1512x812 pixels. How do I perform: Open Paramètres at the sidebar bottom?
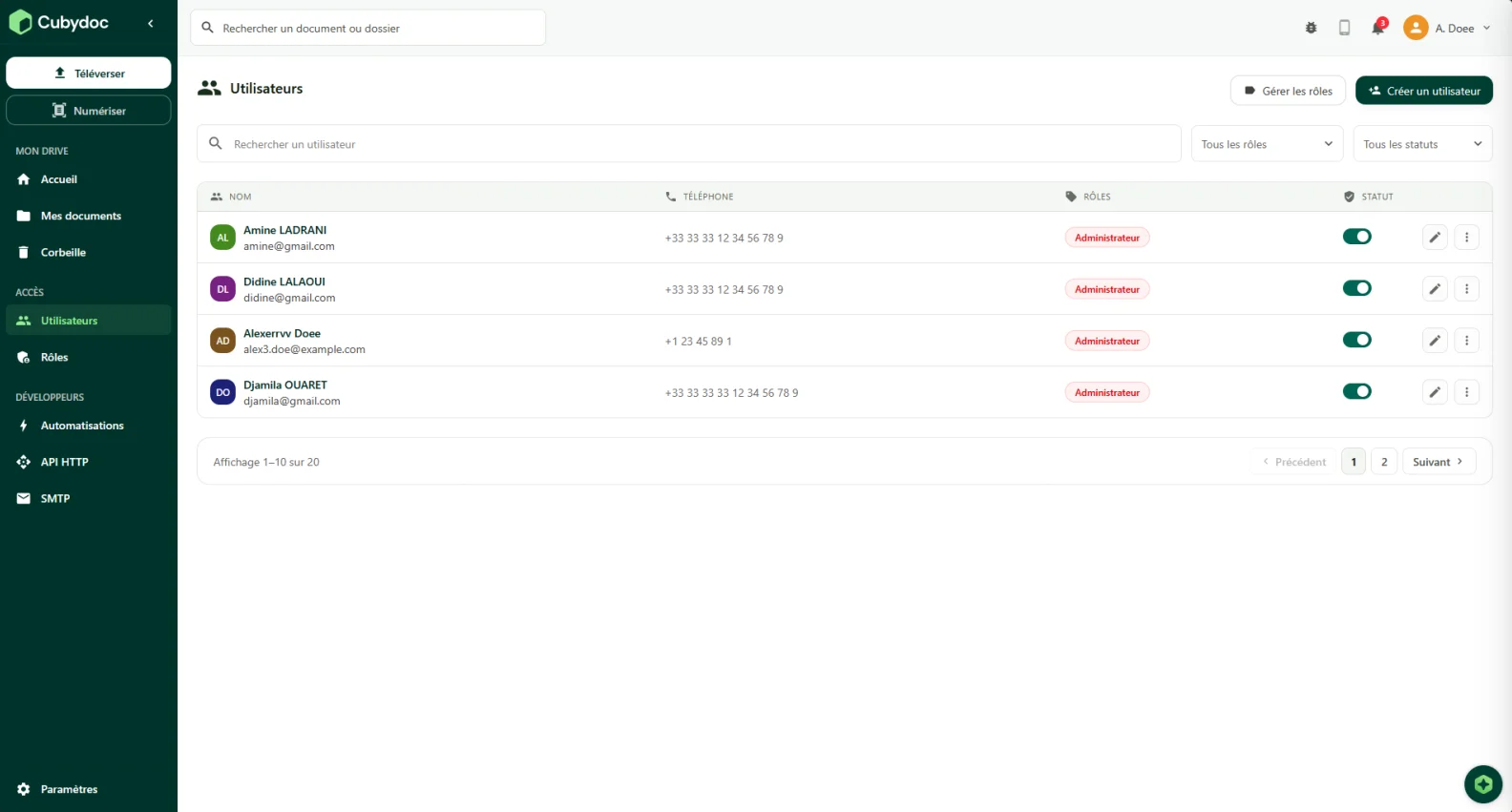click(89, 789)
